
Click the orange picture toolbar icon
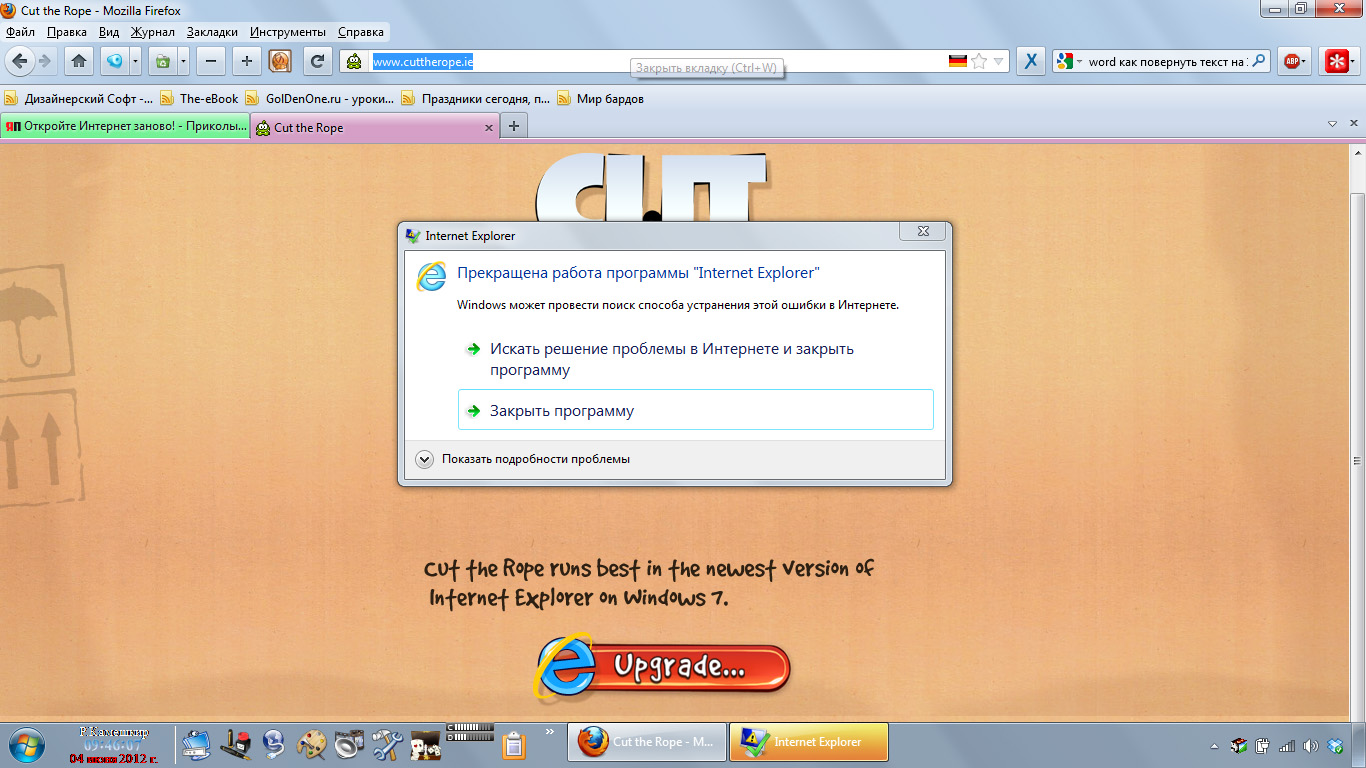[x=280, y=61]
